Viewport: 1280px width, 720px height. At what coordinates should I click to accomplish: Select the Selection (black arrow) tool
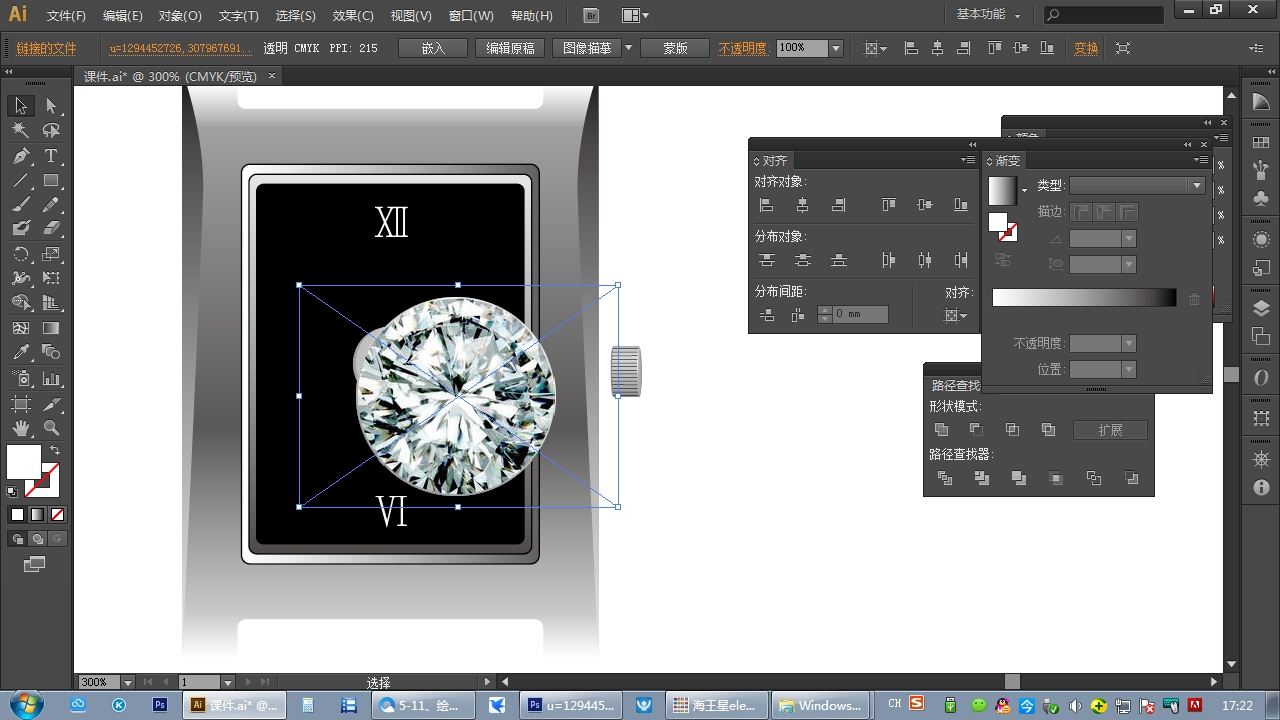[x=21, y=106]
